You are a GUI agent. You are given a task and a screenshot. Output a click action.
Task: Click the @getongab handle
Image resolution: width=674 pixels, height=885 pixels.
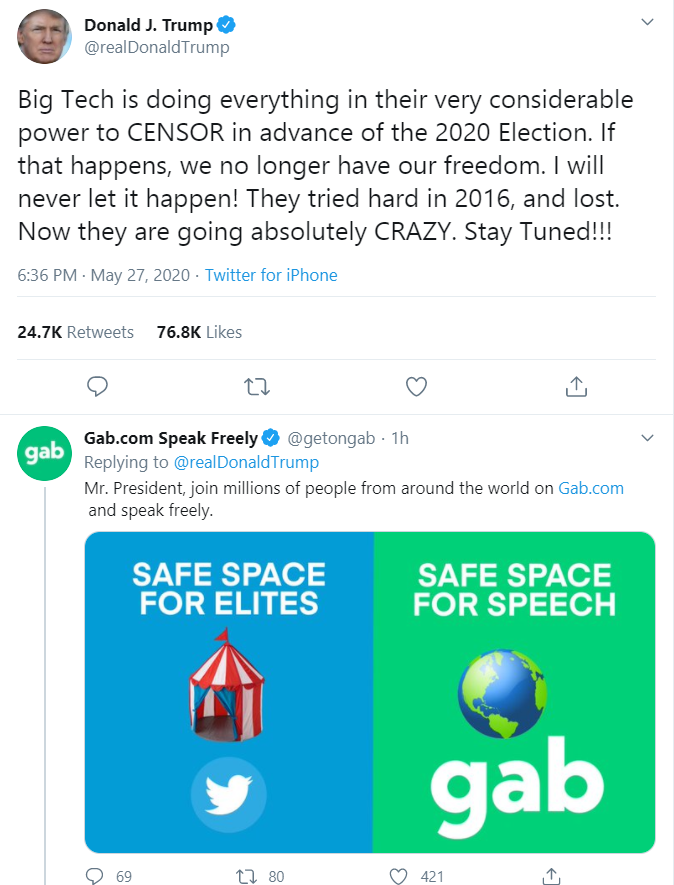pos(333,438)
